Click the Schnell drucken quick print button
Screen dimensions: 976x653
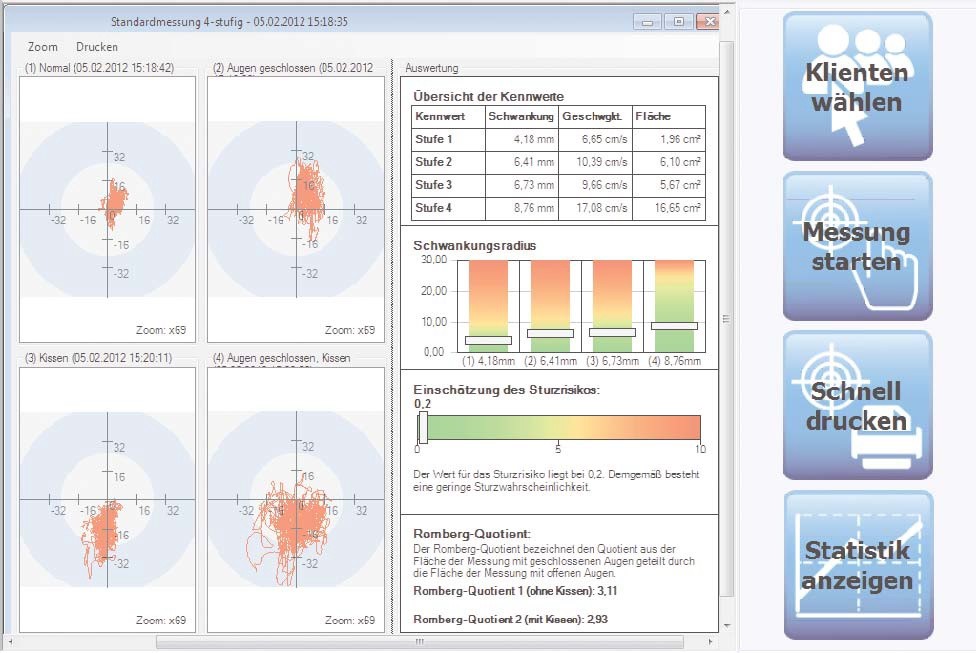tap(857, 405)
